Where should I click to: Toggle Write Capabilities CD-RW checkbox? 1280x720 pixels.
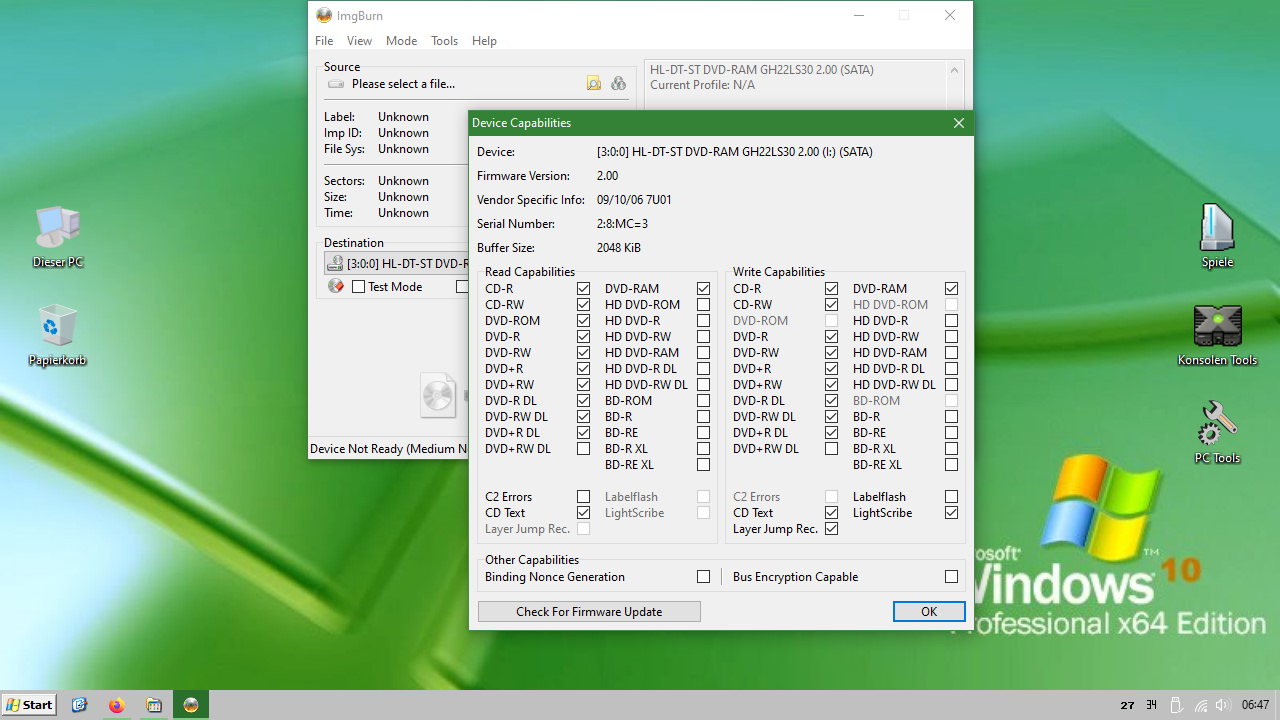coord(831,305)
